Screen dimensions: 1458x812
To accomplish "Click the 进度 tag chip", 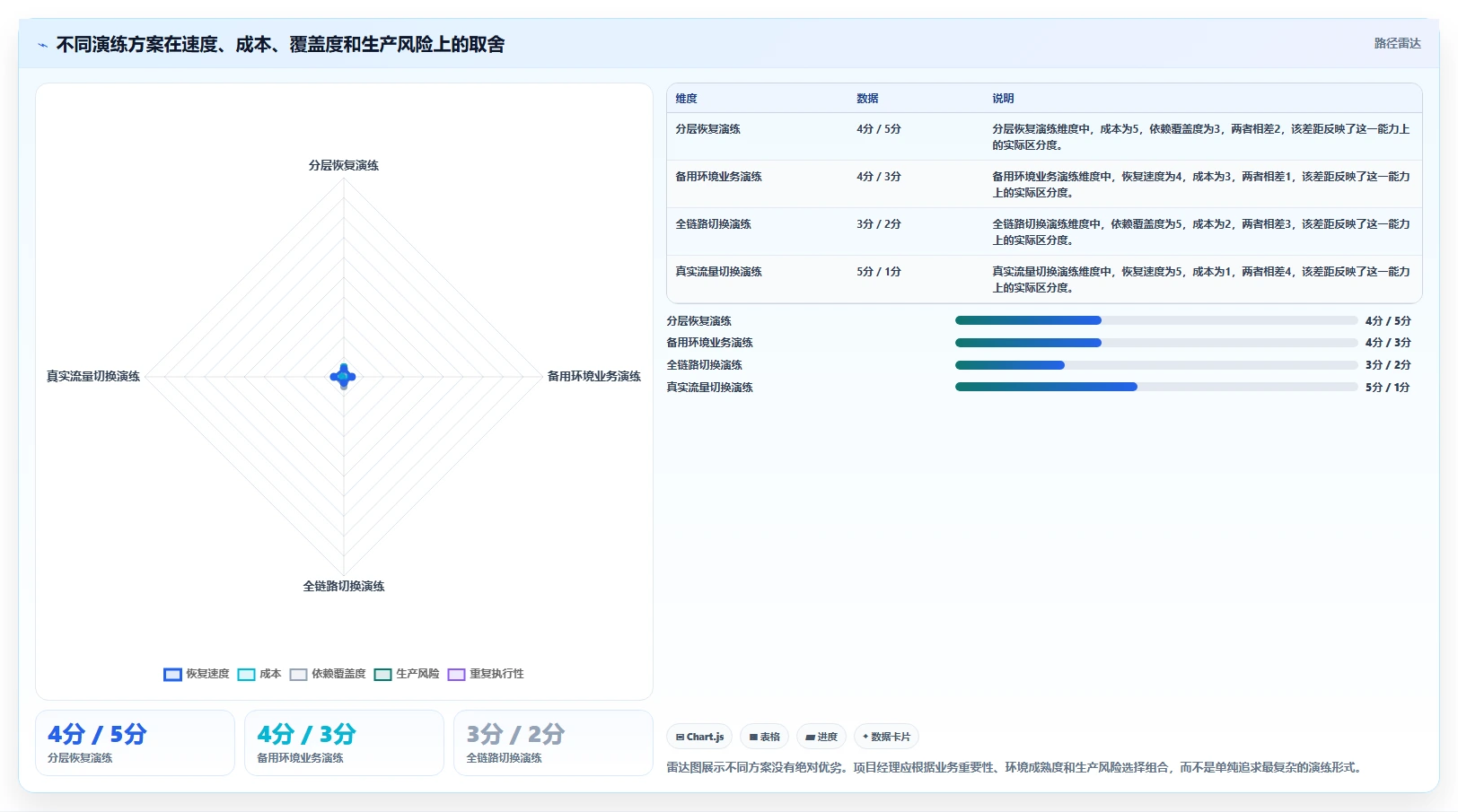I will [821, 737].
